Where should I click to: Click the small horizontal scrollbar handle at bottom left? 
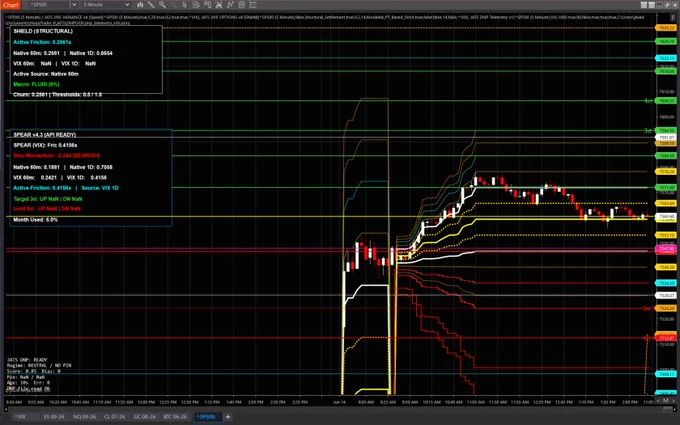pos(6,409)
